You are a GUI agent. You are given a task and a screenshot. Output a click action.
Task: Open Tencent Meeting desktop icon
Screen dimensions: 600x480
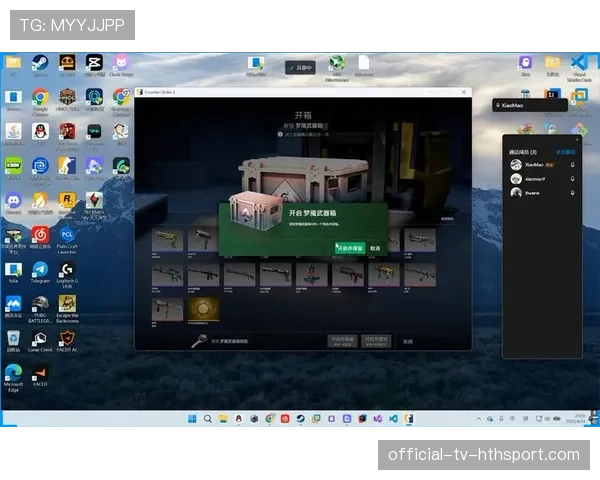pos(13,304)
